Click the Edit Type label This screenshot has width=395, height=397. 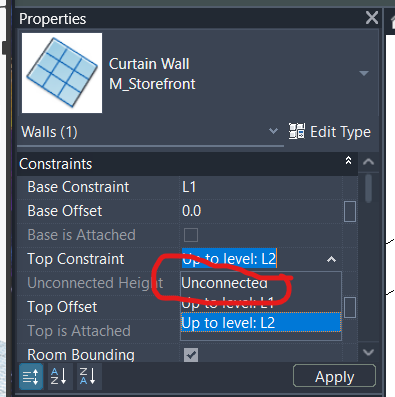(340, 132)
